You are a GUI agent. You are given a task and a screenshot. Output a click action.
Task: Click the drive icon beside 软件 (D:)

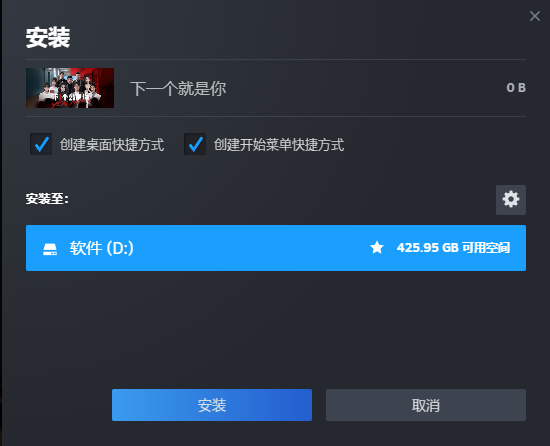50,249
